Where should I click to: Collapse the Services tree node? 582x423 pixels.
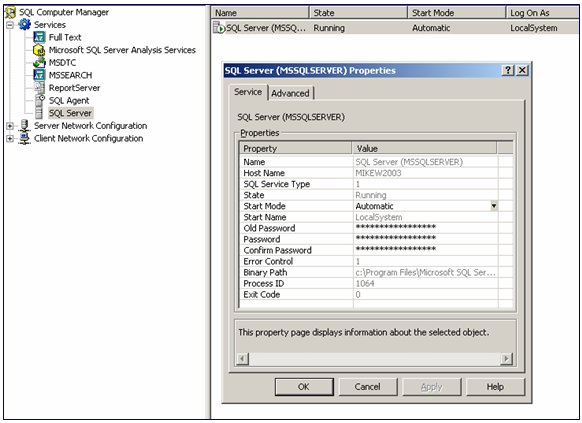point(10,25)
